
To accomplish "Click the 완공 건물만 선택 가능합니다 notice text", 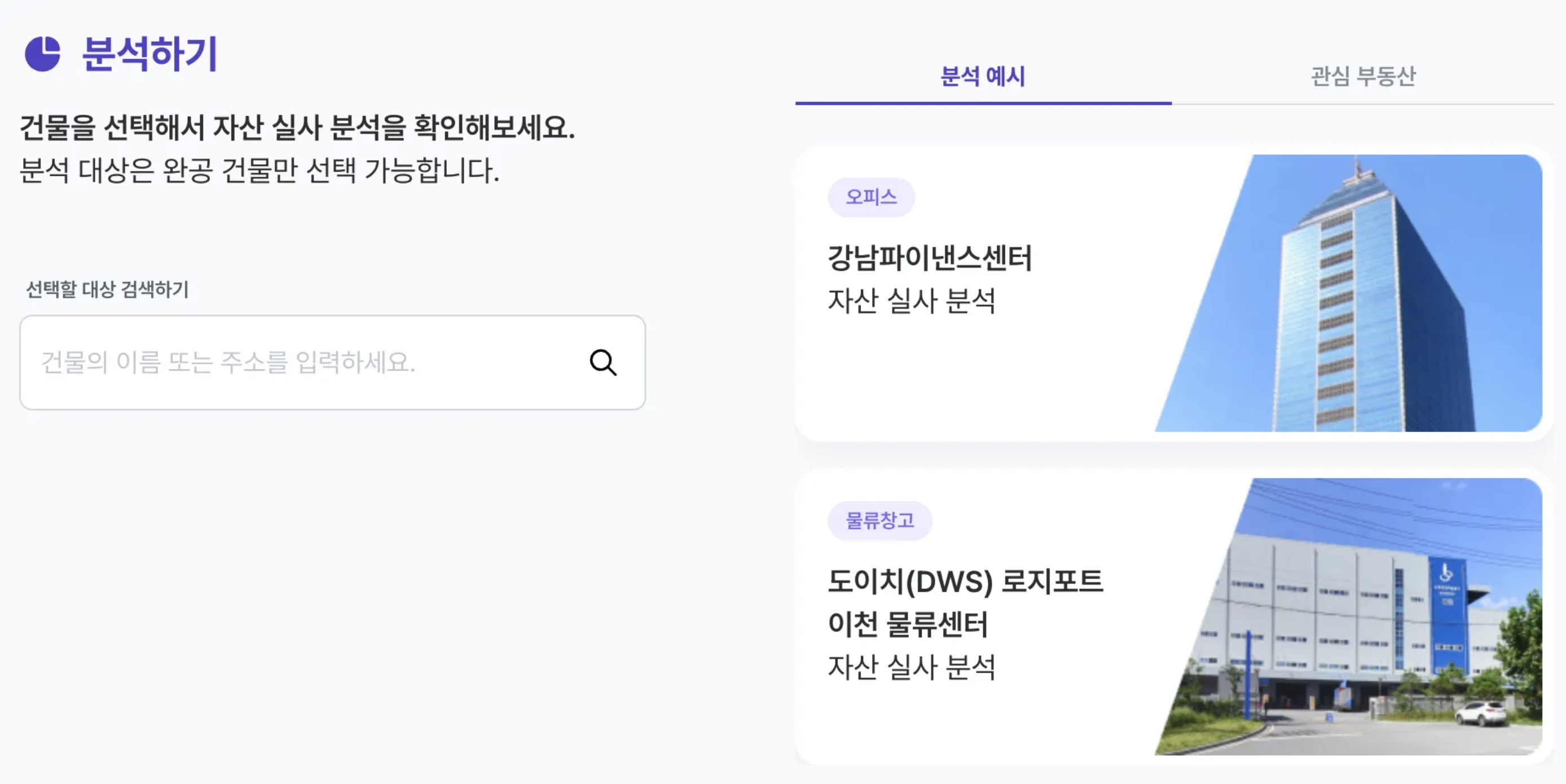I will coord(259,170).
